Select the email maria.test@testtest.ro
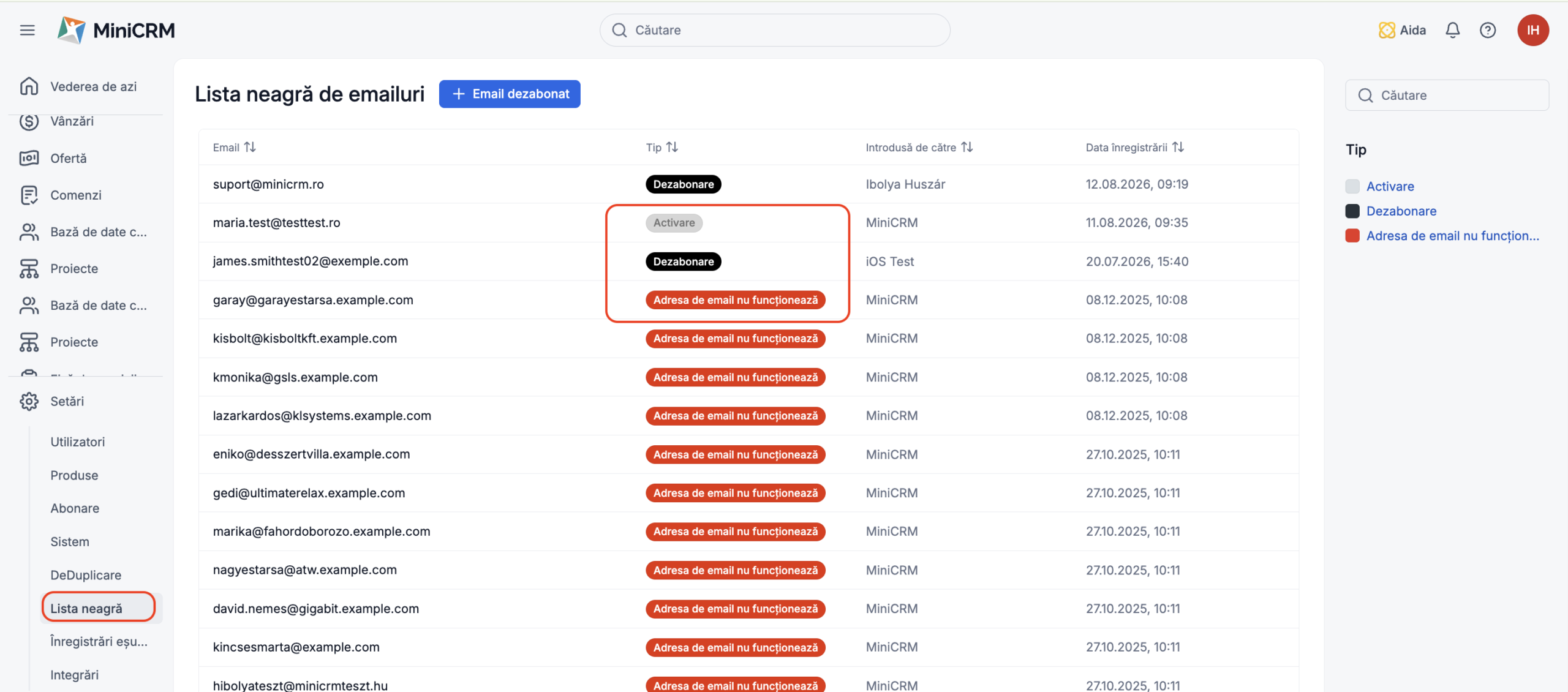The image size is (1568, 692). (276, 223)
